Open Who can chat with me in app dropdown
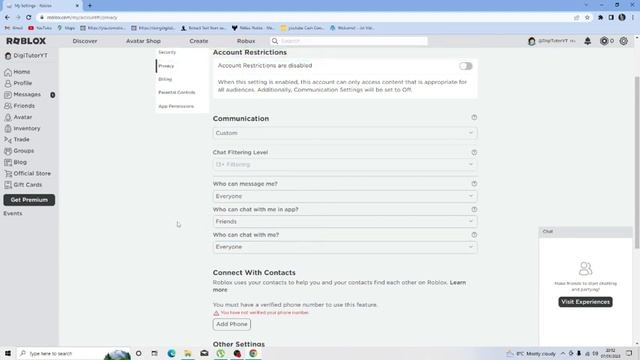Viewport: 640px width, 360px height. click(345, 222)
